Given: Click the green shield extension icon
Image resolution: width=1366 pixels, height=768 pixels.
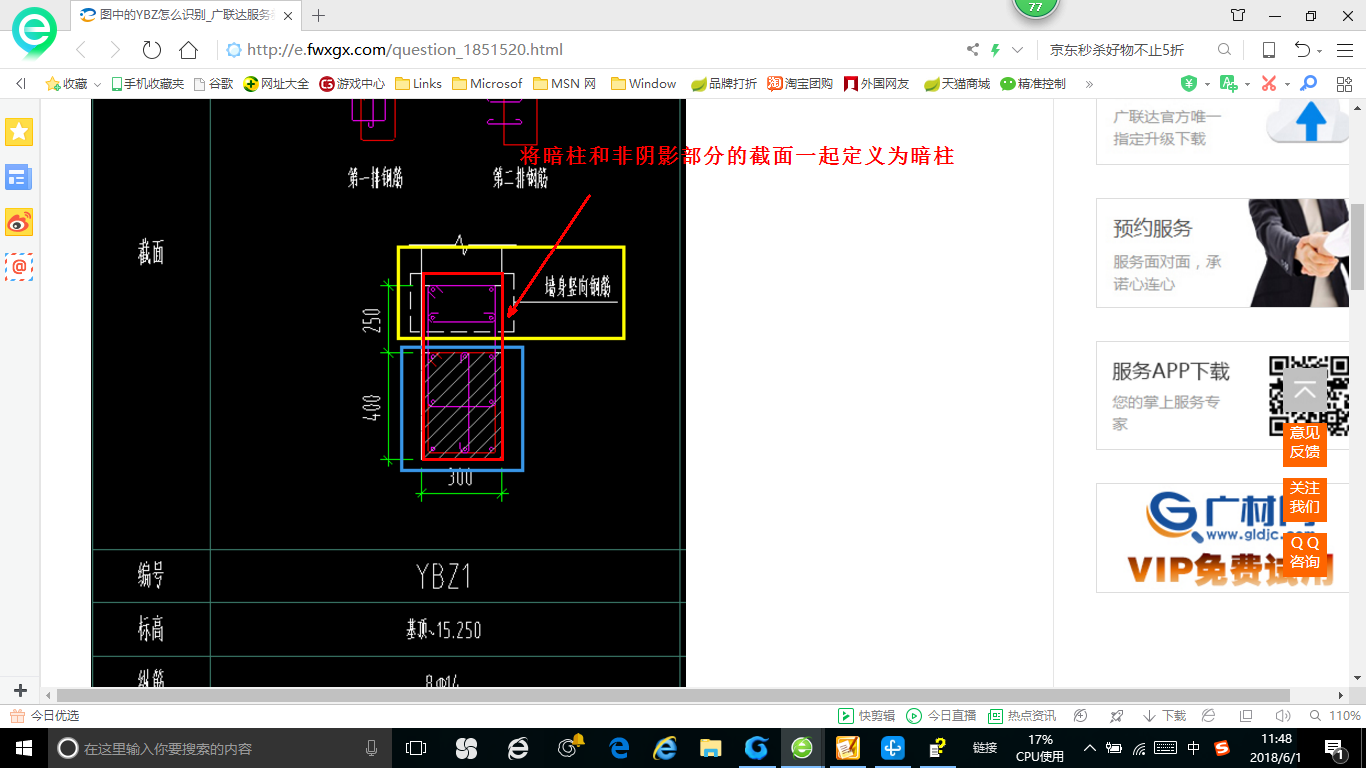Looking at the screenshot, I should [x=1189, y=84].
